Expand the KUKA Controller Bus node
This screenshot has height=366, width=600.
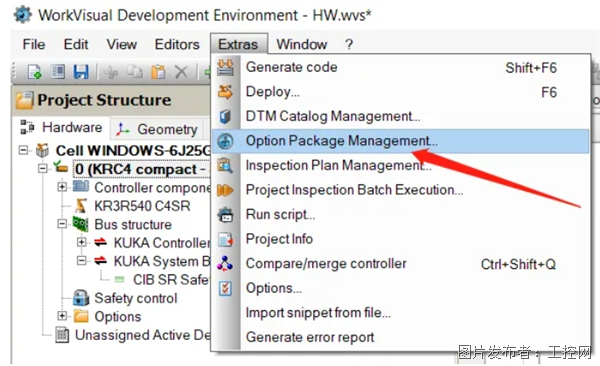tap(81, 242)
